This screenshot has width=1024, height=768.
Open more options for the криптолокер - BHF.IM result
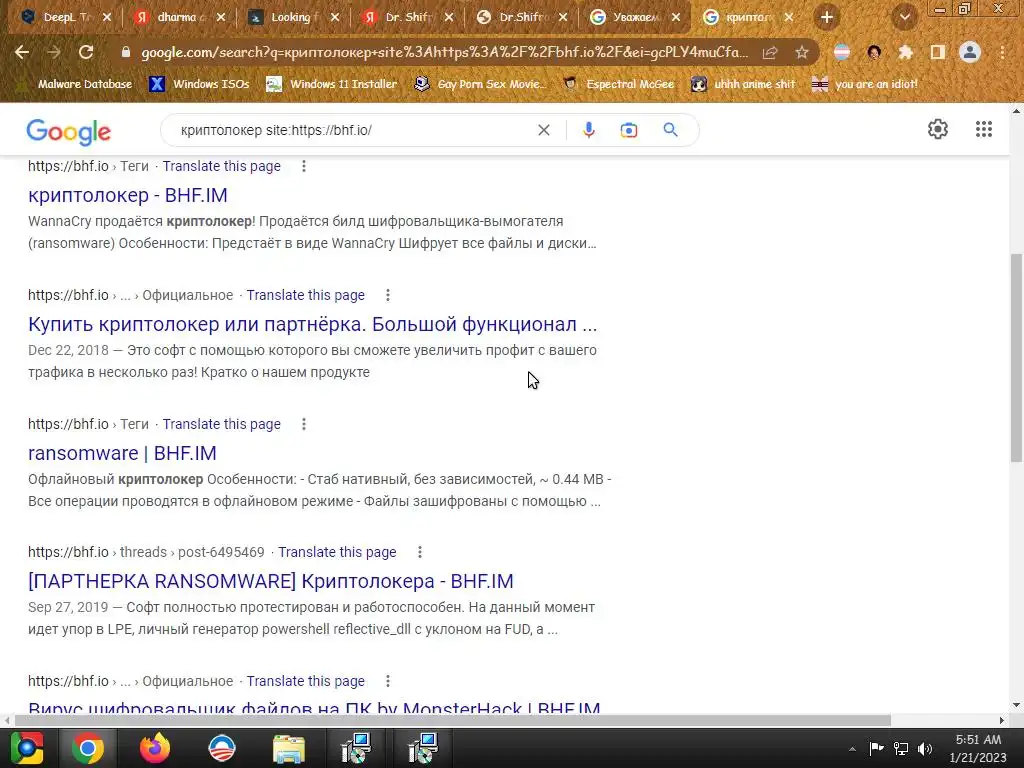(x=304, y=166)
